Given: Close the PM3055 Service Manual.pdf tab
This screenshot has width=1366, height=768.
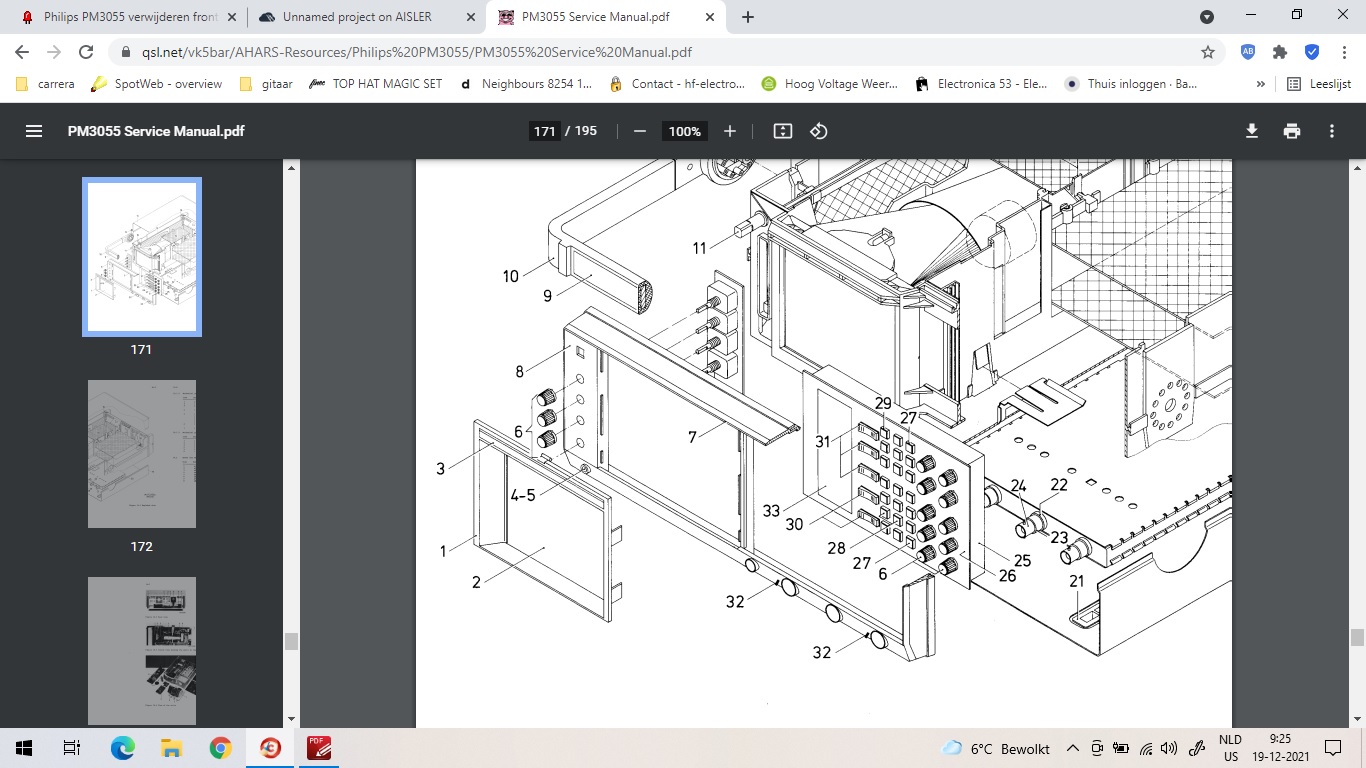Looking at the screenshot, I should 708,17.
